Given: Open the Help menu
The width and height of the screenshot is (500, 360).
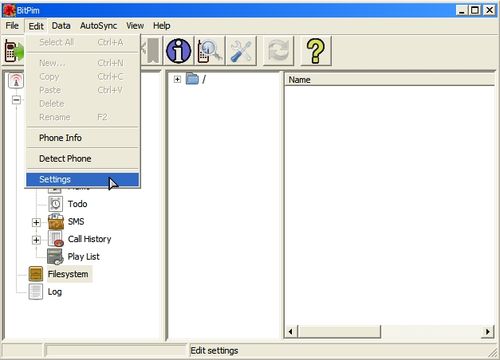Looking at the screenshot, I should click(162, 26).
